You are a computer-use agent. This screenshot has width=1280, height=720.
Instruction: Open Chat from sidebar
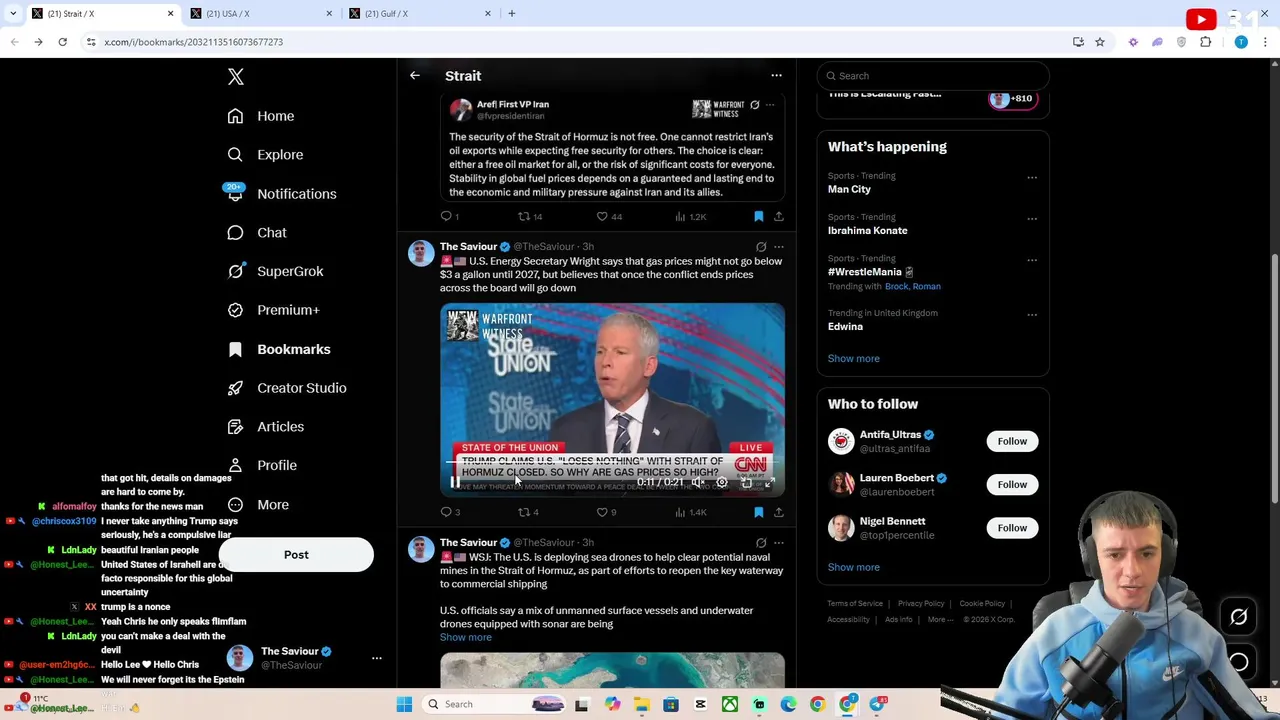(257, 233)
